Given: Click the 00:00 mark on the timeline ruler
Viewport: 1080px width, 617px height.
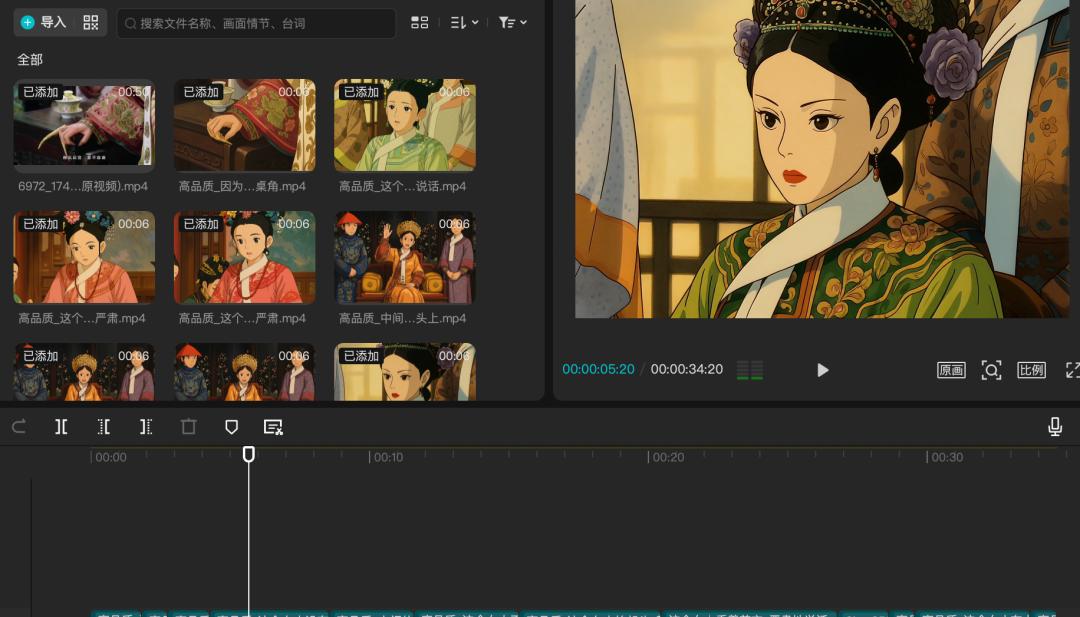Looking at the screenshot, I should click(x=110, y=457).
